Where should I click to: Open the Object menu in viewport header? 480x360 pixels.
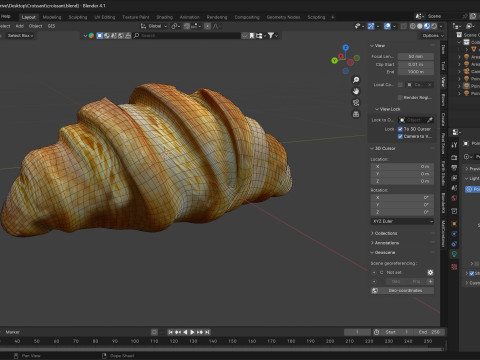pos(35,26)
